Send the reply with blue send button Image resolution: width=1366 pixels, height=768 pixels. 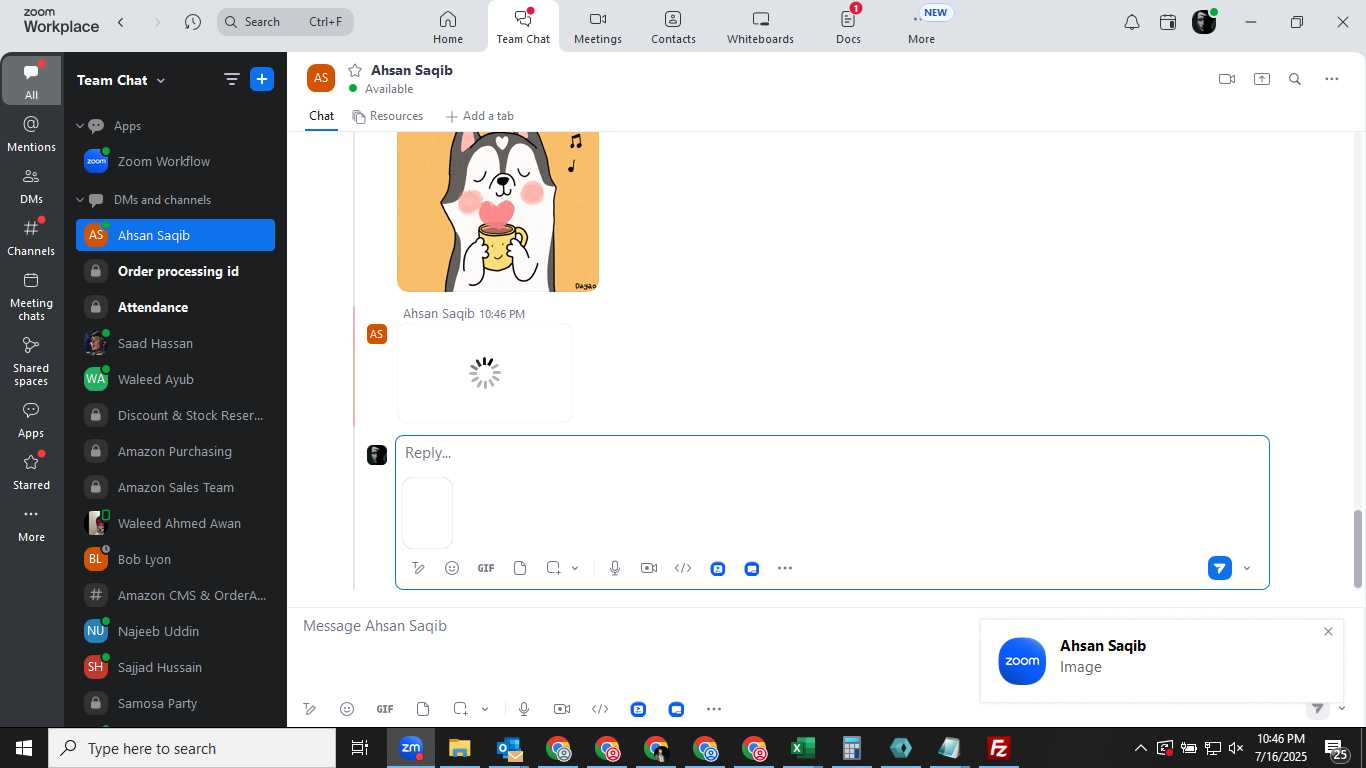1220,568
